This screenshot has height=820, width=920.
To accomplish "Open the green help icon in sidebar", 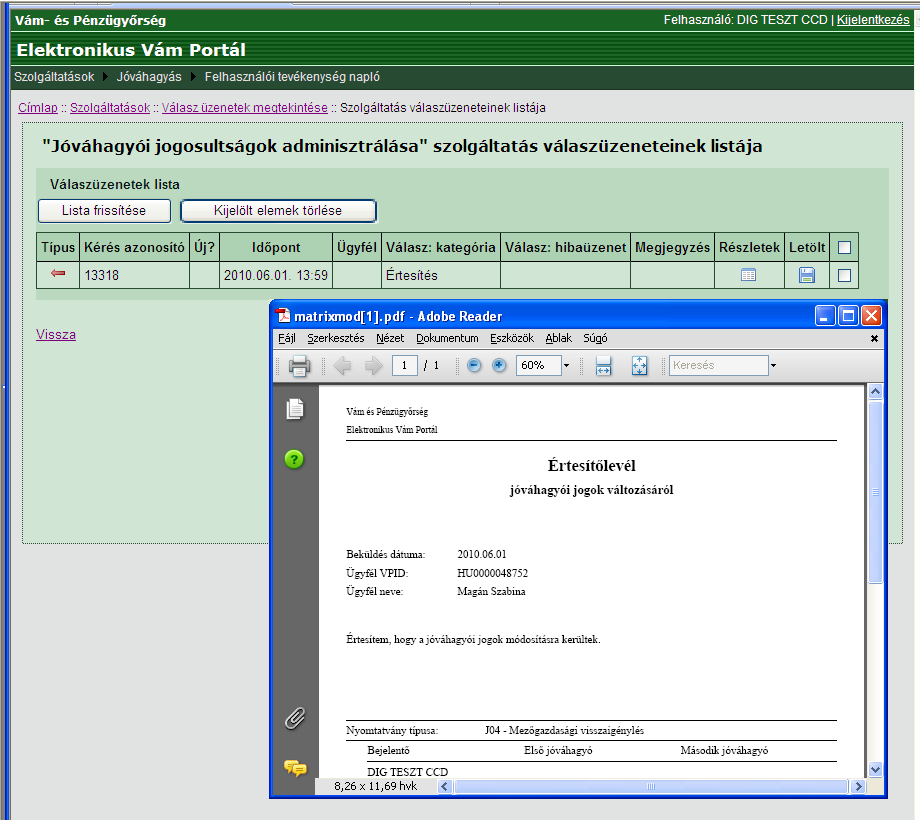I will (x=294, y=459).
